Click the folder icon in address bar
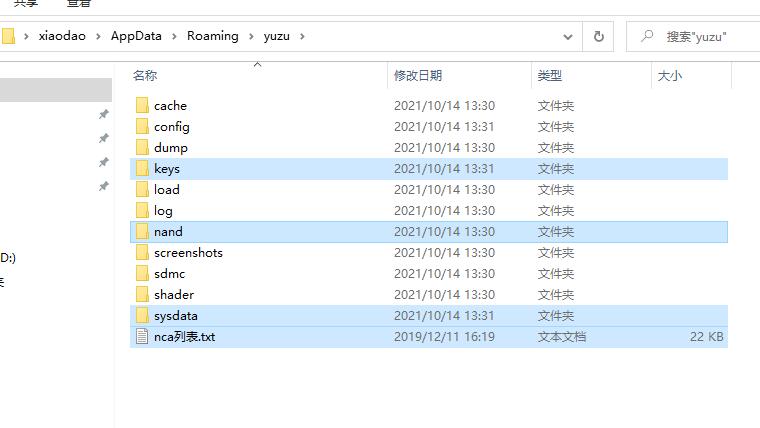Screen dimensions: 760x428 [x=8, y=36]
